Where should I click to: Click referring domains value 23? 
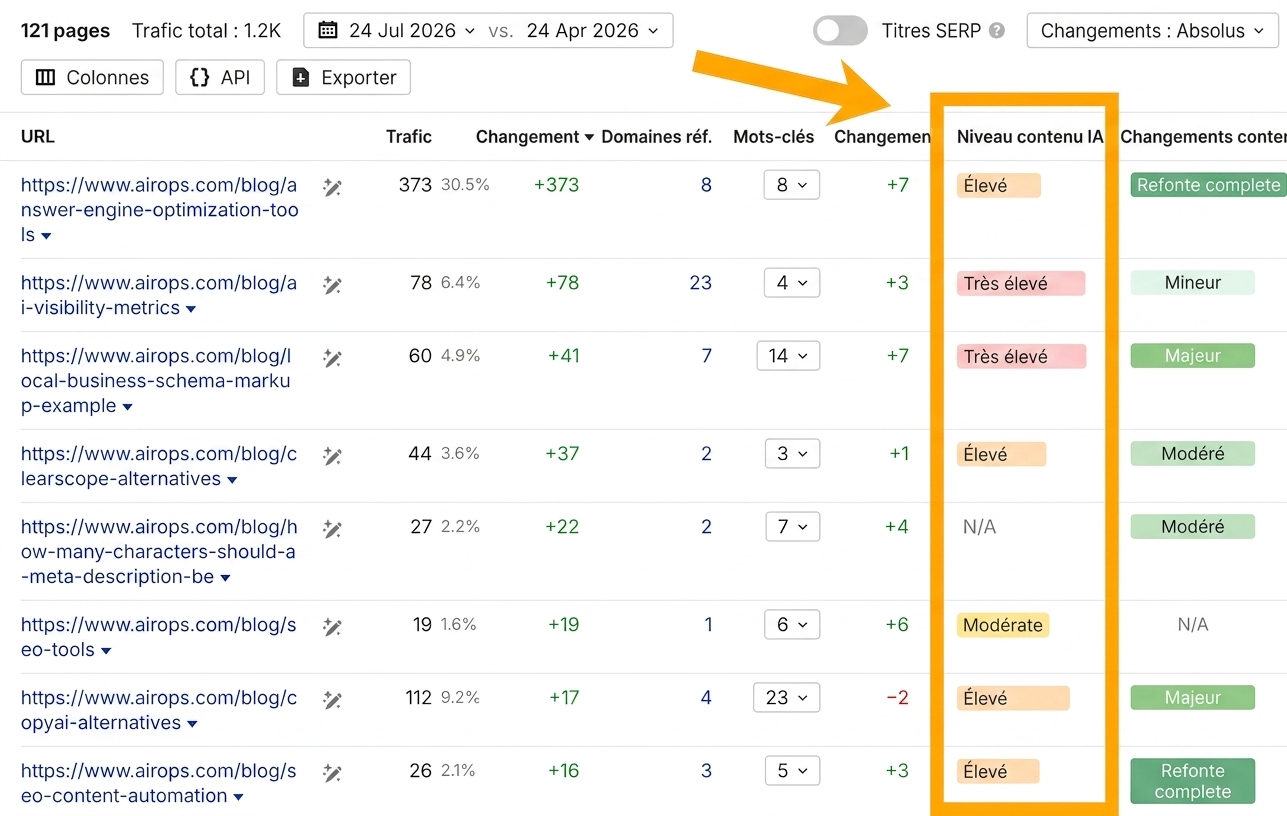[701, 283]
